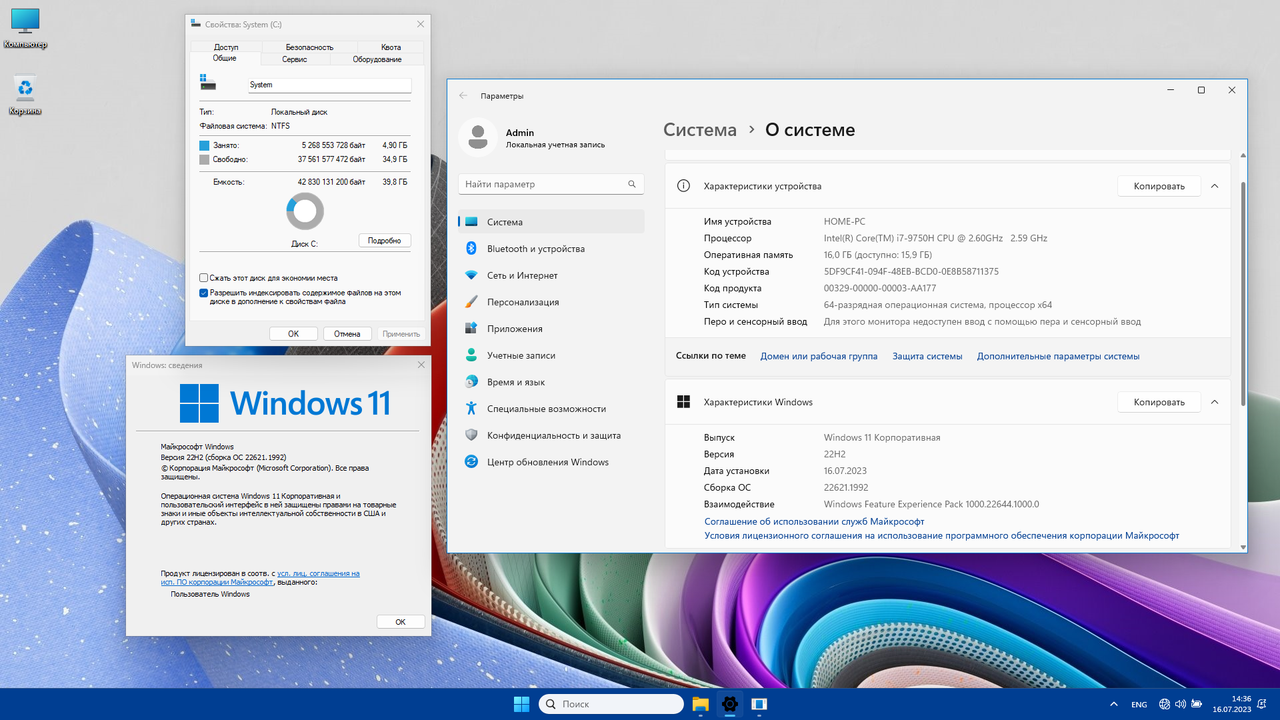Click the back arrow in Параметры window
This screenshot has width=1280, height=720.
pos(463,96)
